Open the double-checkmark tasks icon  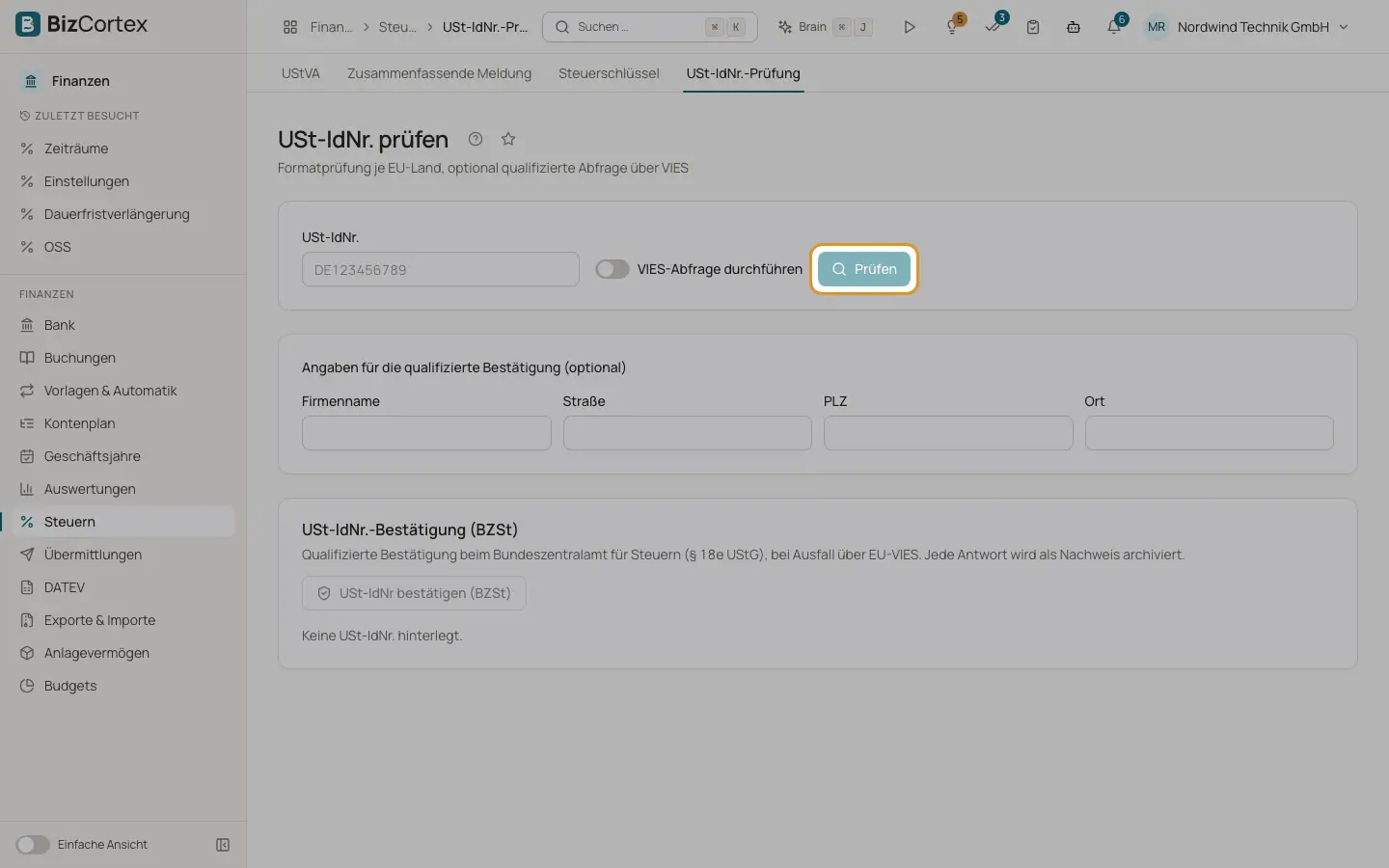click(993, 27)
